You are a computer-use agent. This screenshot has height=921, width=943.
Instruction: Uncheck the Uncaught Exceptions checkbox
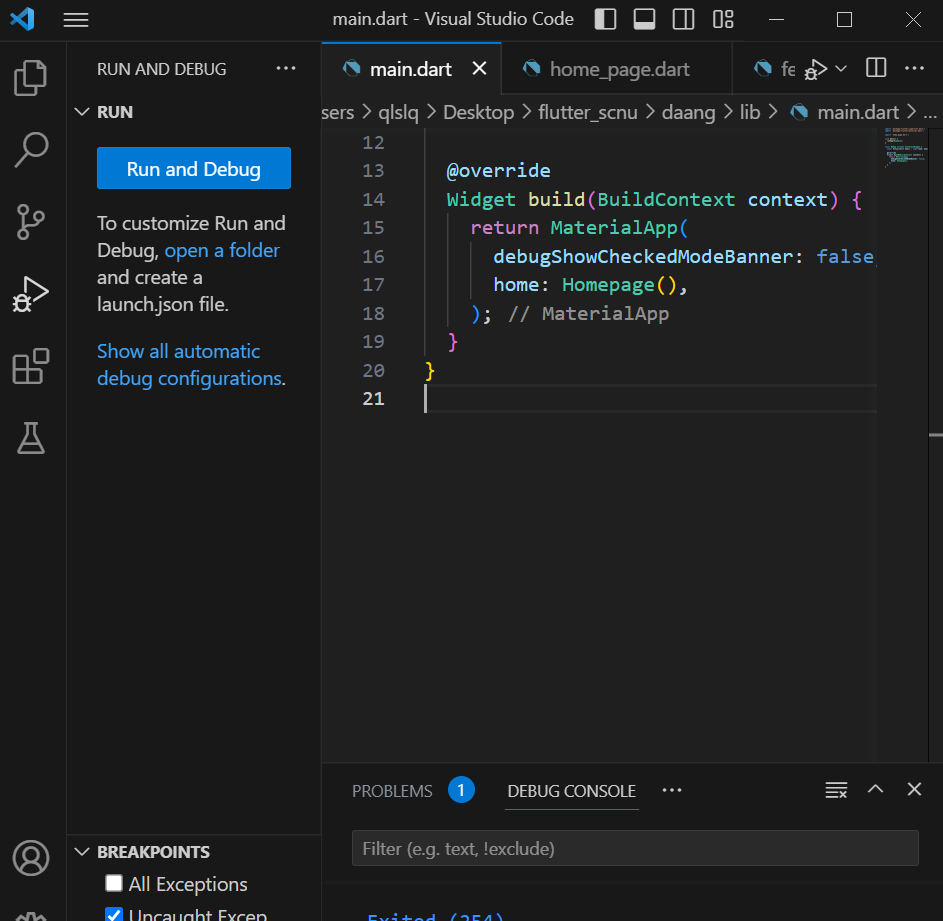114,914
